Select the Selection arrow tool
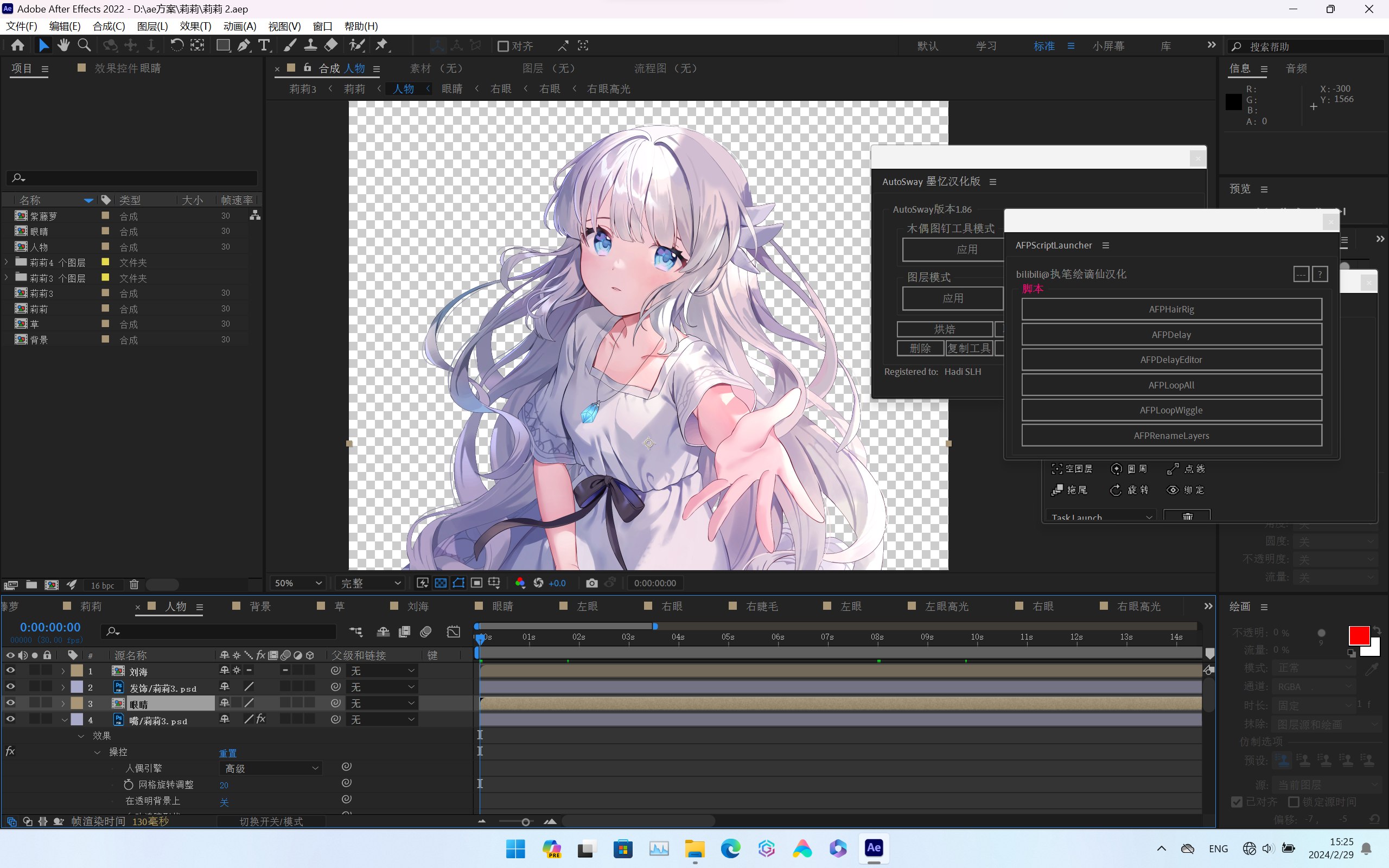This screenshot has width=1389, height=868. tap(43, 46)
